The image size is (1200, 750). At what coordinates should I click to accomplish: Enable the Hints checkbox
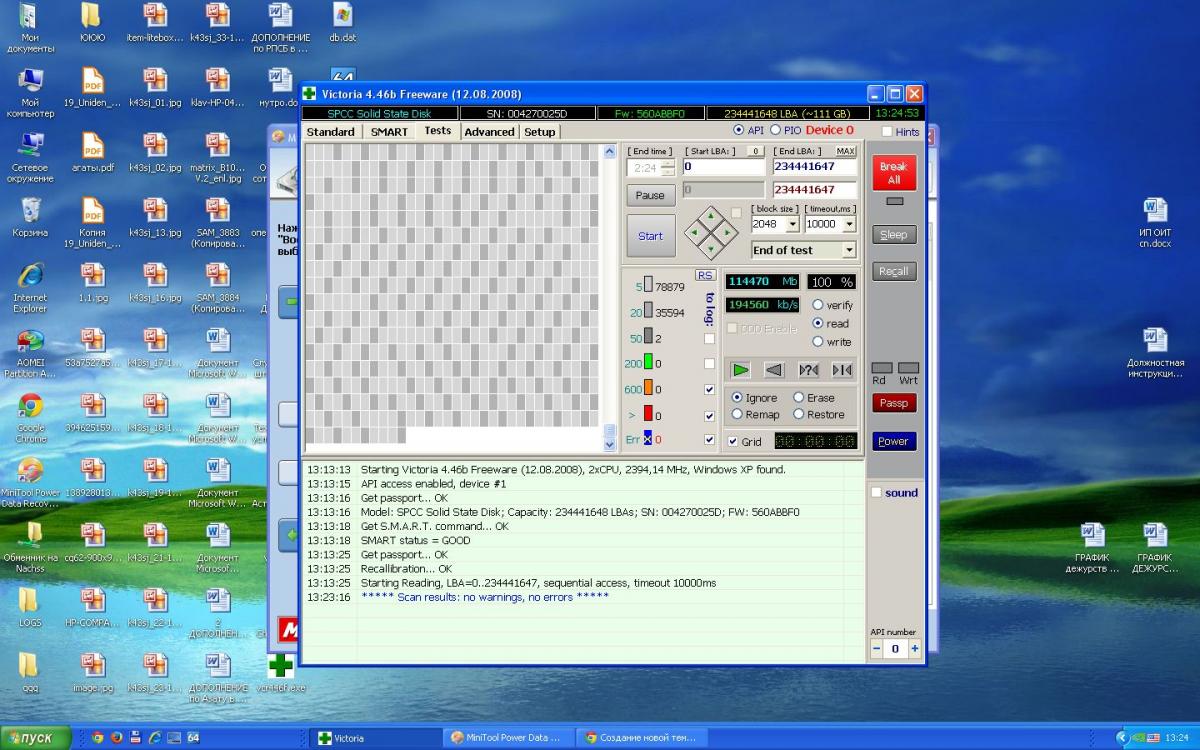click(x=887, y=131)
